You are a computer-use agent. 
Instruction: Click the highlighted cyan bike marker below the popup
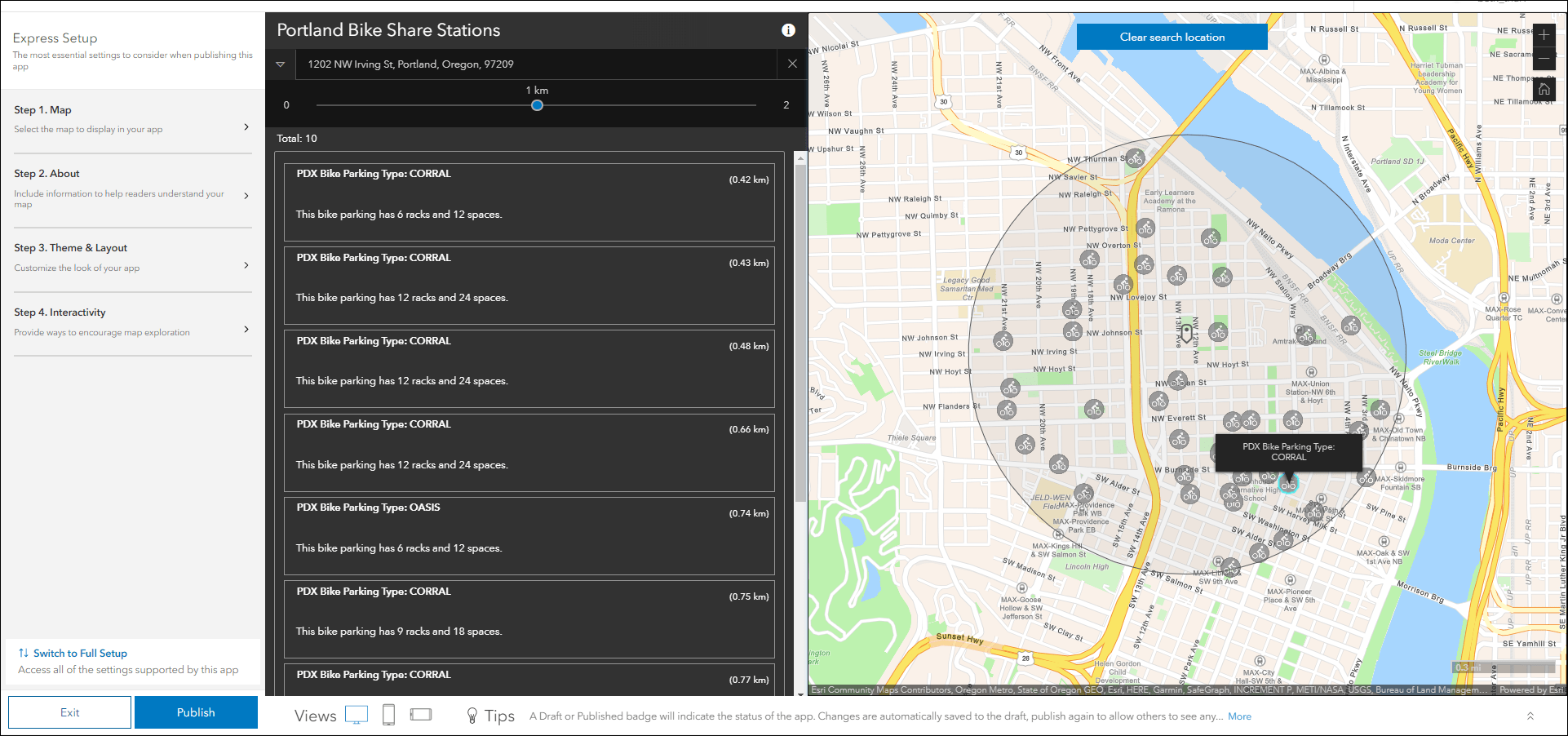(1288, 484)
